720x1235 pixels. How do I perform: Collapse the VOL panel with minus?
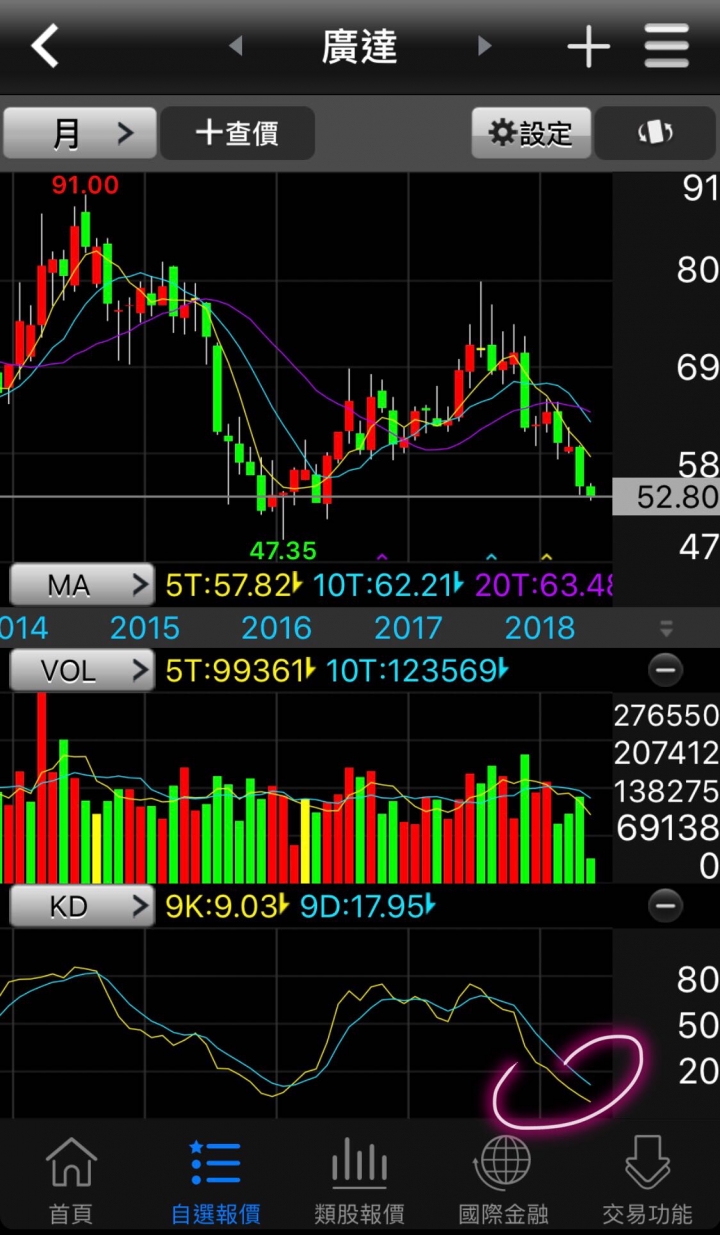click(665, 670)
